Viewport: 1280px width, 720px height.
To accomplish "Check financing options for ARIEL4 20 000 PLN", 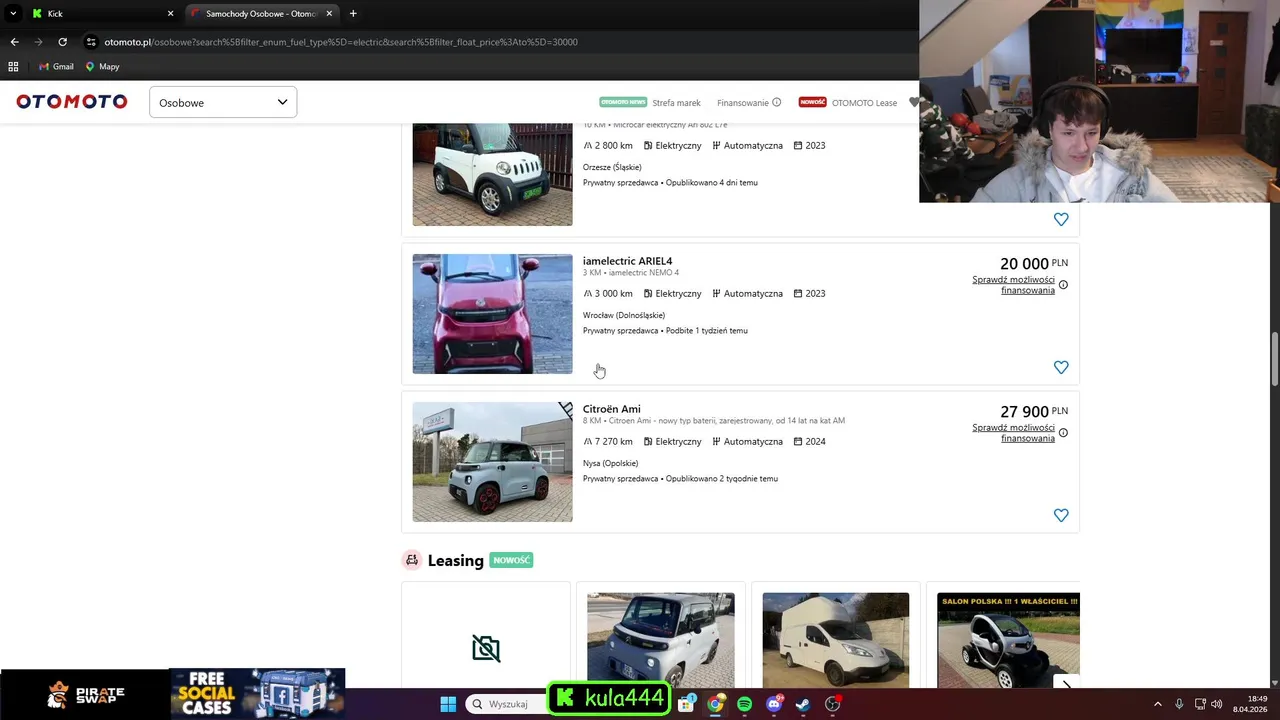I will pyautogui.click(x=1013, y=285).
